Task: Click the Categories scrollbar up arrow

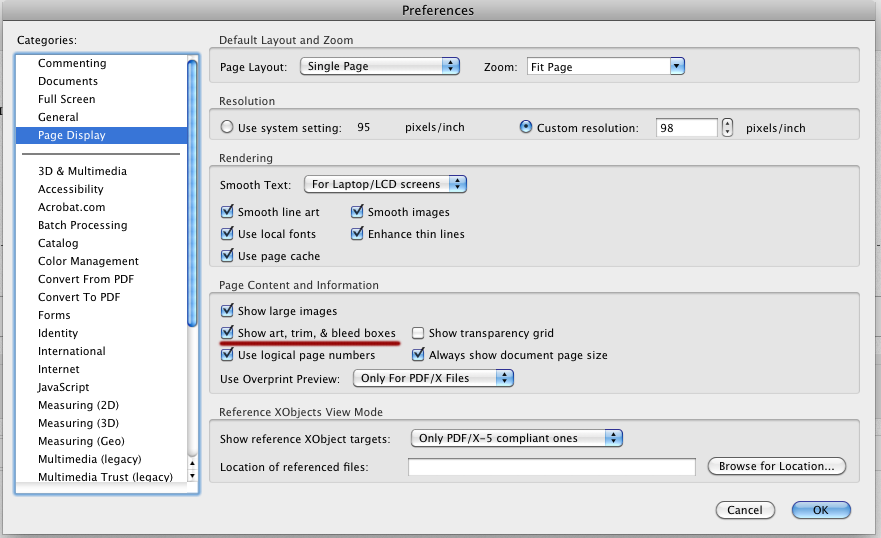Action: tap(192, 463)
